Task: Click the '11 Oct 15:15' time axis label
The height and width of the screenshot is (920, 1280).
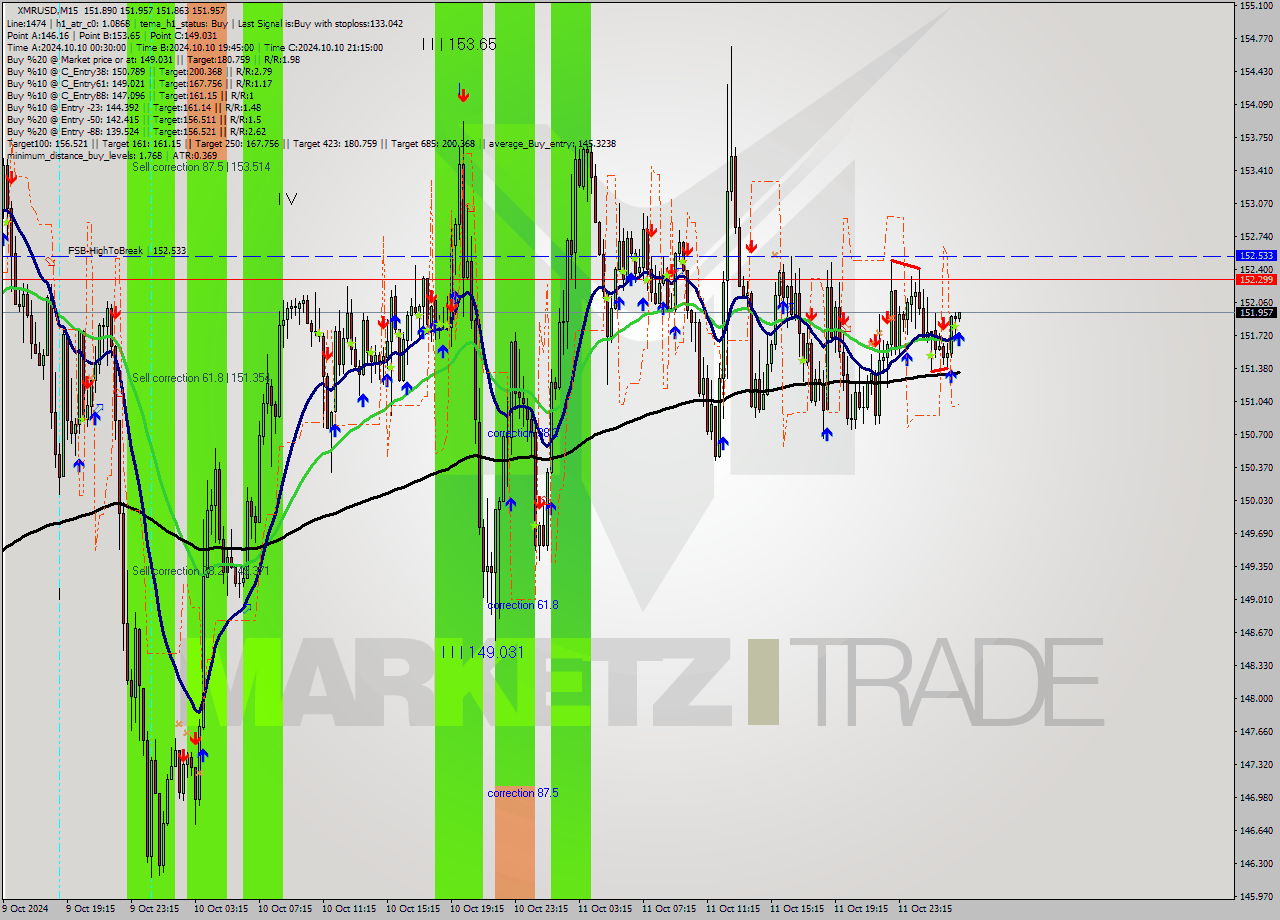Action: point(795,909)
